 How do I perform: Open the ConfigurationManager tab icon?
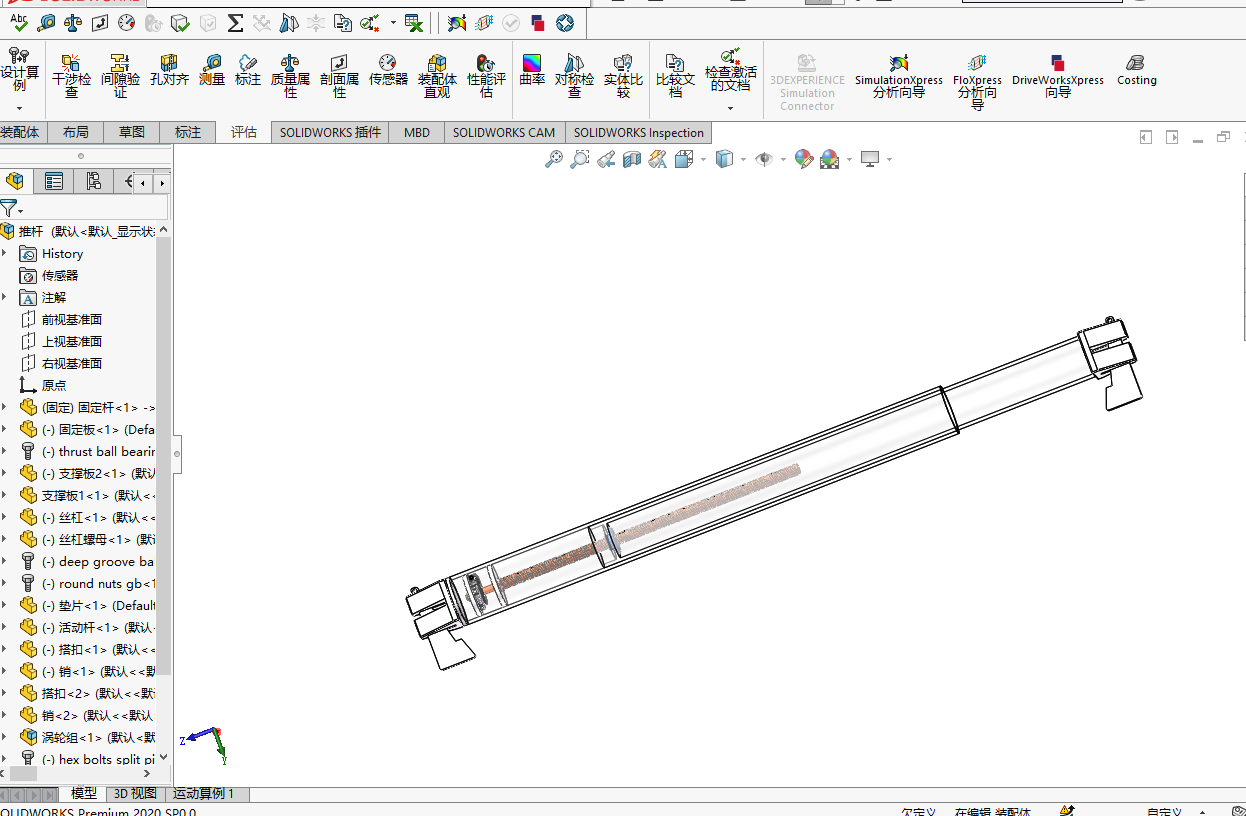point(93,181)
